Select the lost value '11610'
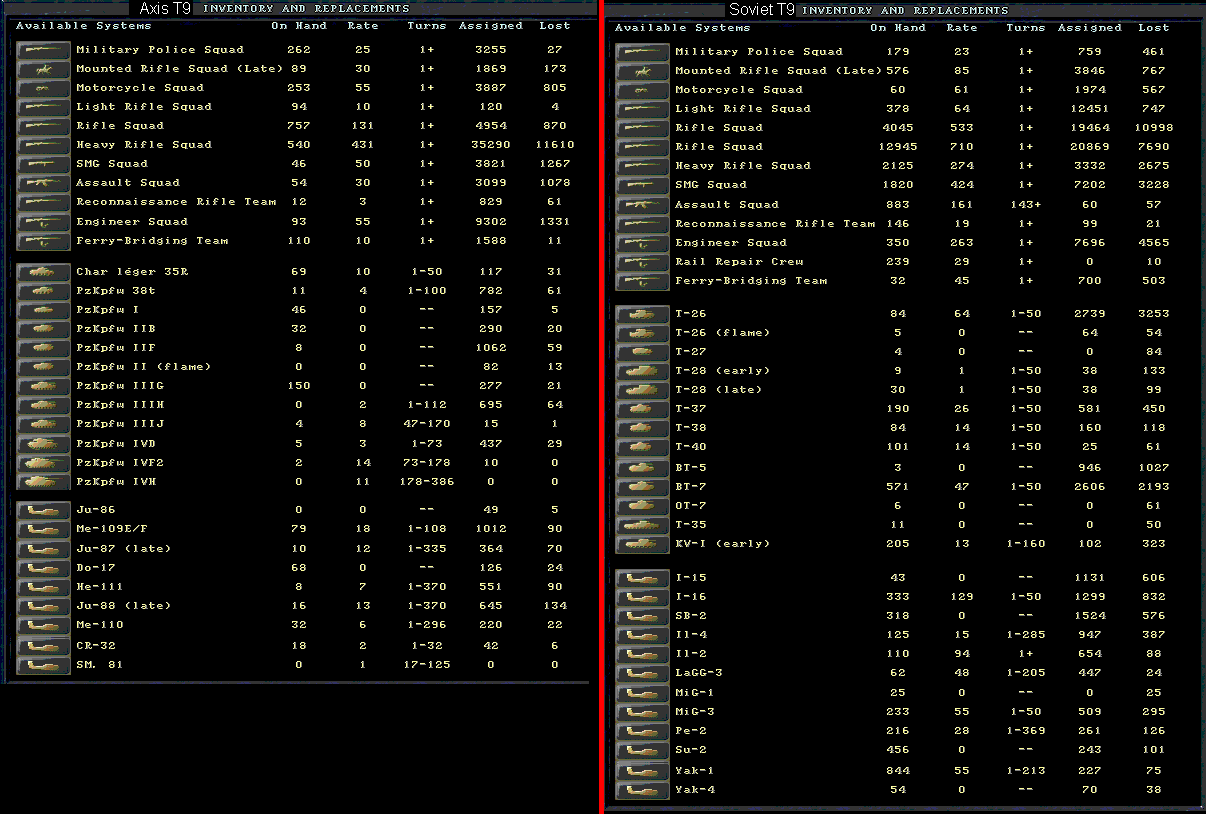 click(553, 145)
